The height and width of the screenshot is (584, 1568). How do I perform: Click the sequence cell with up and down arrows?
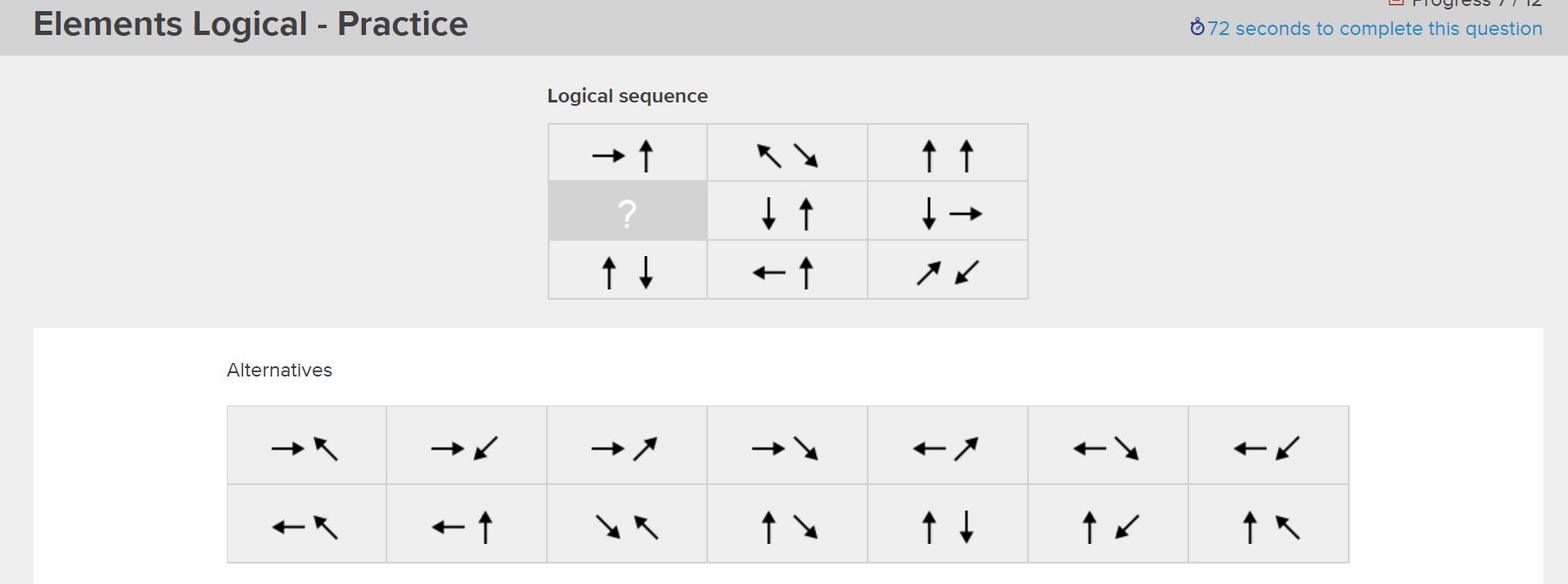tap(627, 270)
